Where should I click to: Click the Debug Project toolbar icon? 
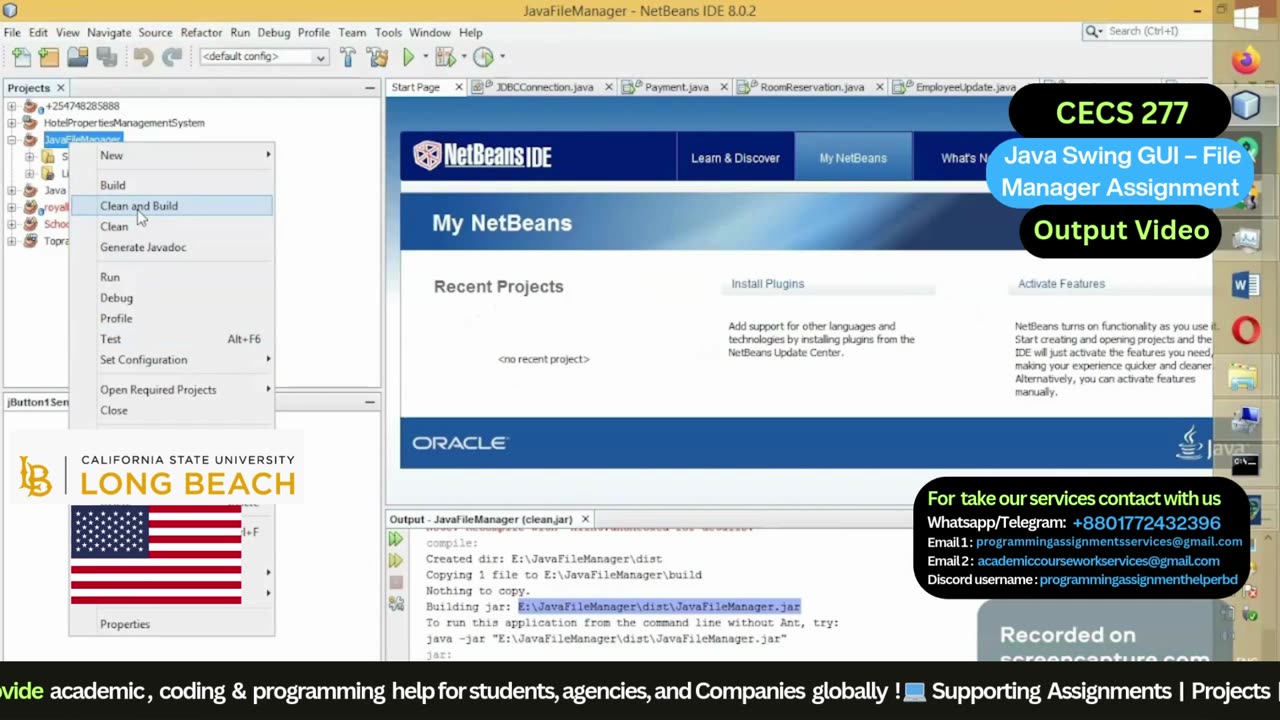click(x=445, y=57)
